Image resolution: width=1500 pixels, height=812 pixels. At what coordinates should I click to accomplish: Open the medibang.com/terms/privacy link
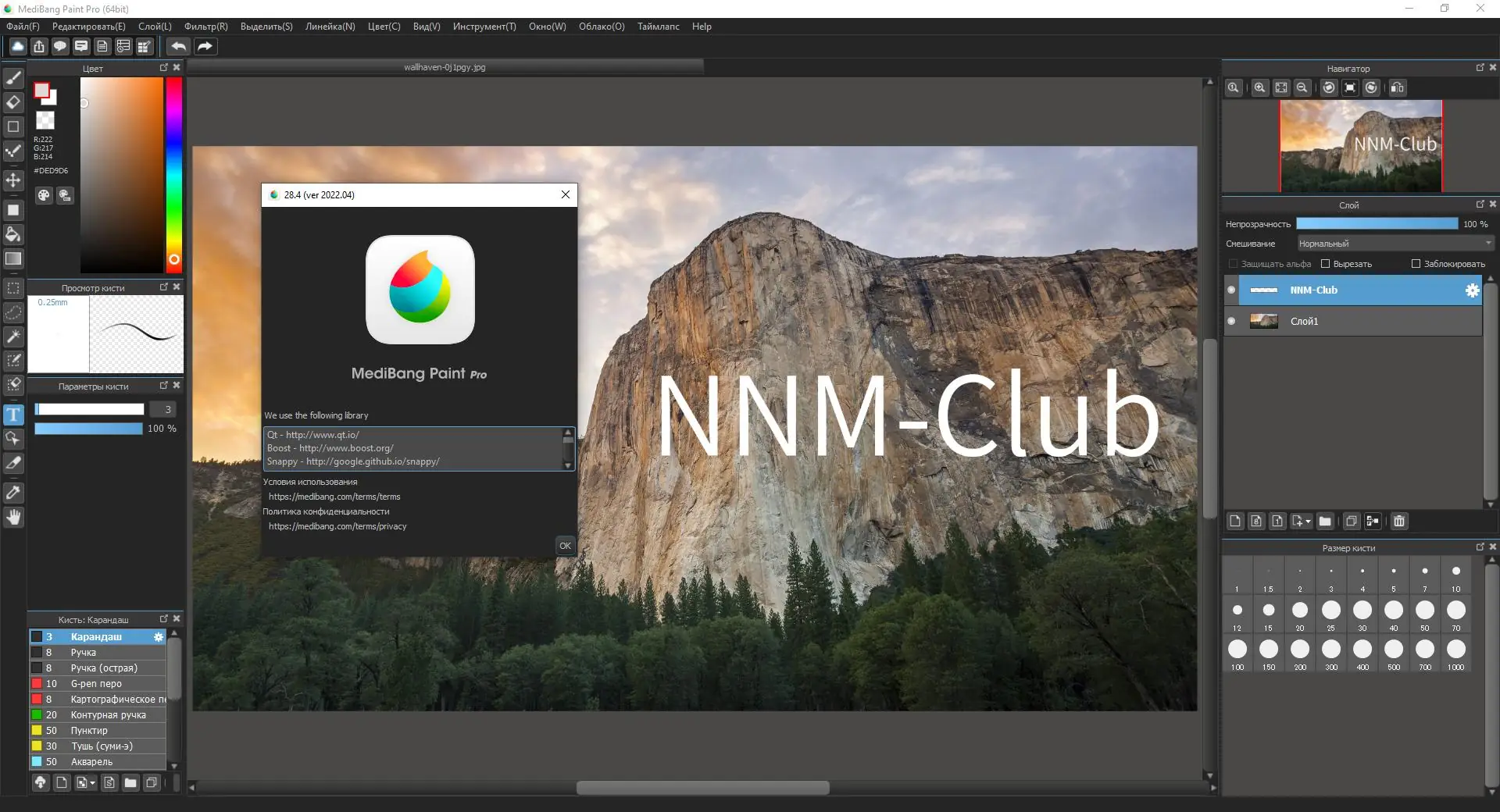pos(337,526)
